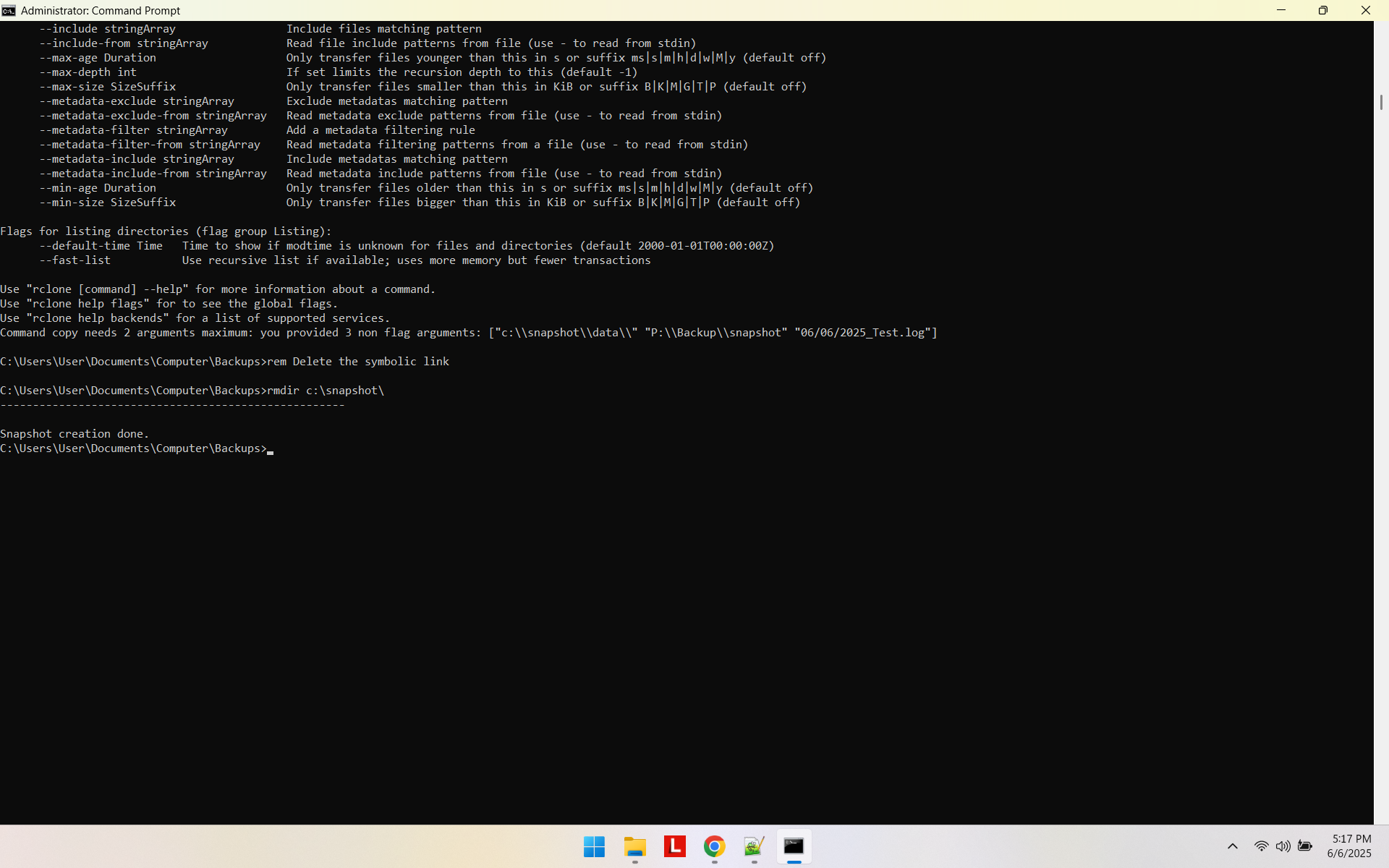Open the Windows Start menu
The width and height of the screenshot is (1389, 868).
point(594,846)
